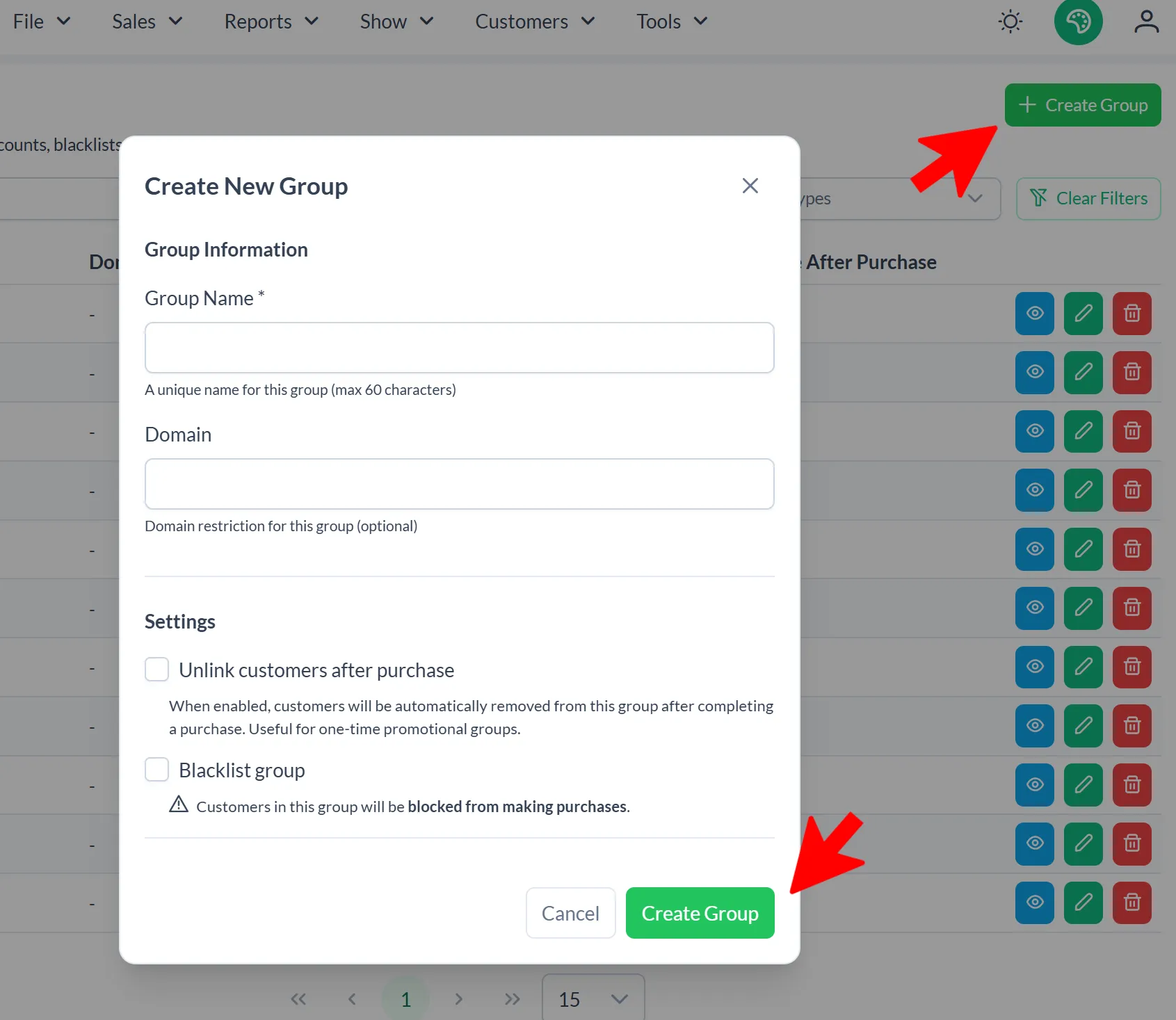
Task: Expand the Tools menu dropdown
Action: [x=672, y=22]
